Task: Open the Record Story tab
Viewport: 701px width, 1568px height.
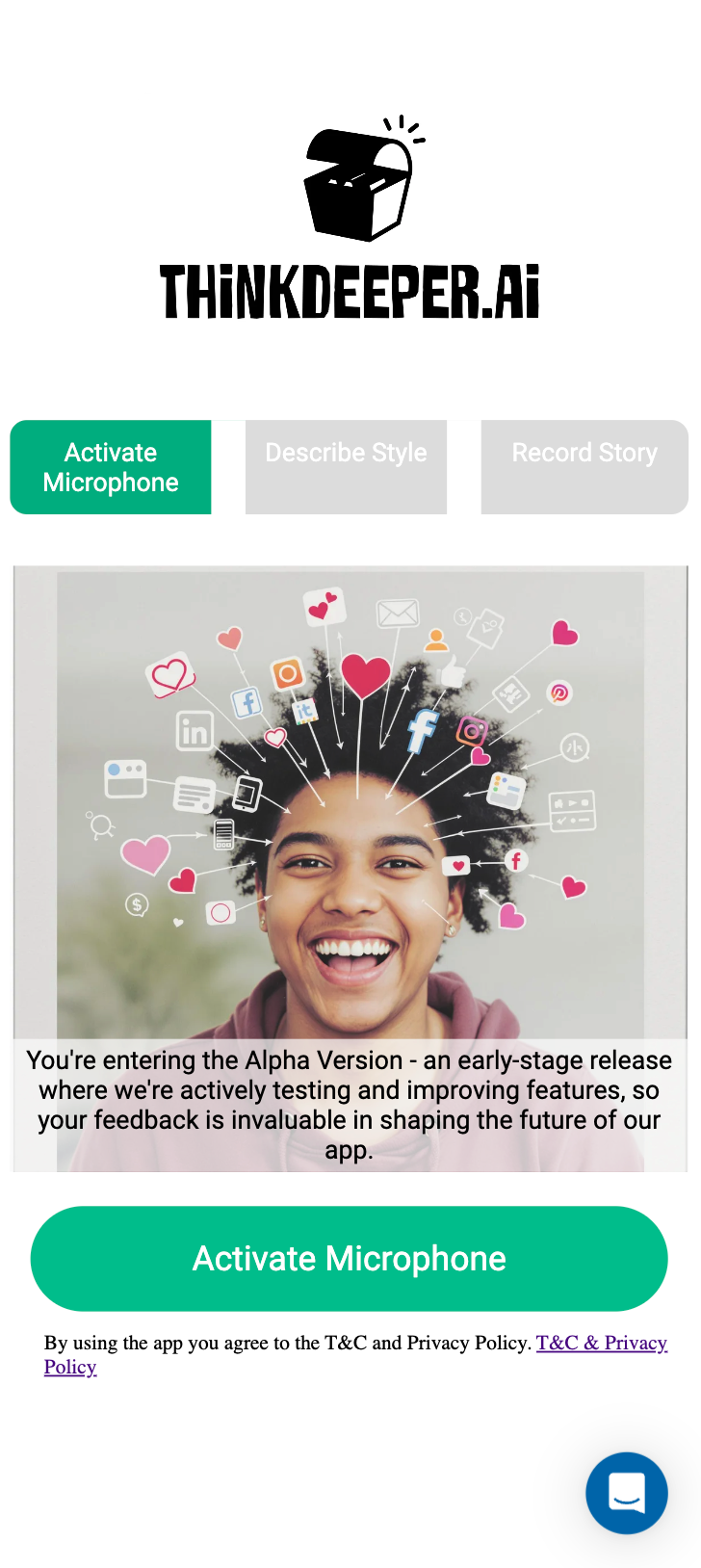Action: (x=584, y=467)
